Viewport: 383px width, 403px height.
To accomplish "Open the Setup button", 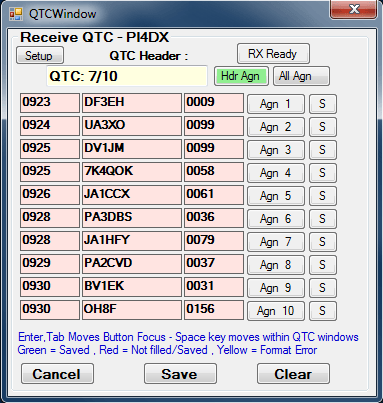I will pyautogui.click(x=40, y=55).
